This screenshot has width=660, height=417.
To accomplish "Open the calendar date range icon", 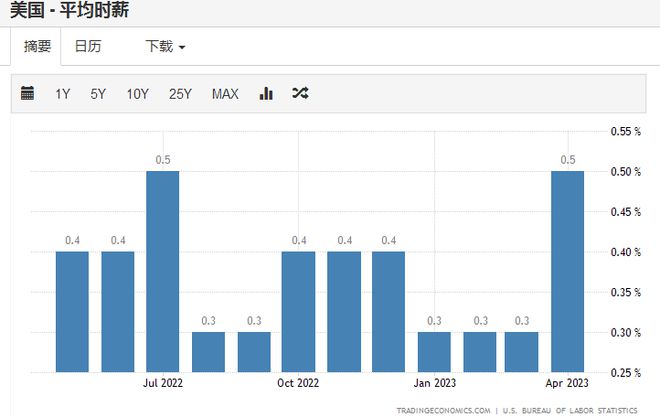I will click(x=27, y=93).
